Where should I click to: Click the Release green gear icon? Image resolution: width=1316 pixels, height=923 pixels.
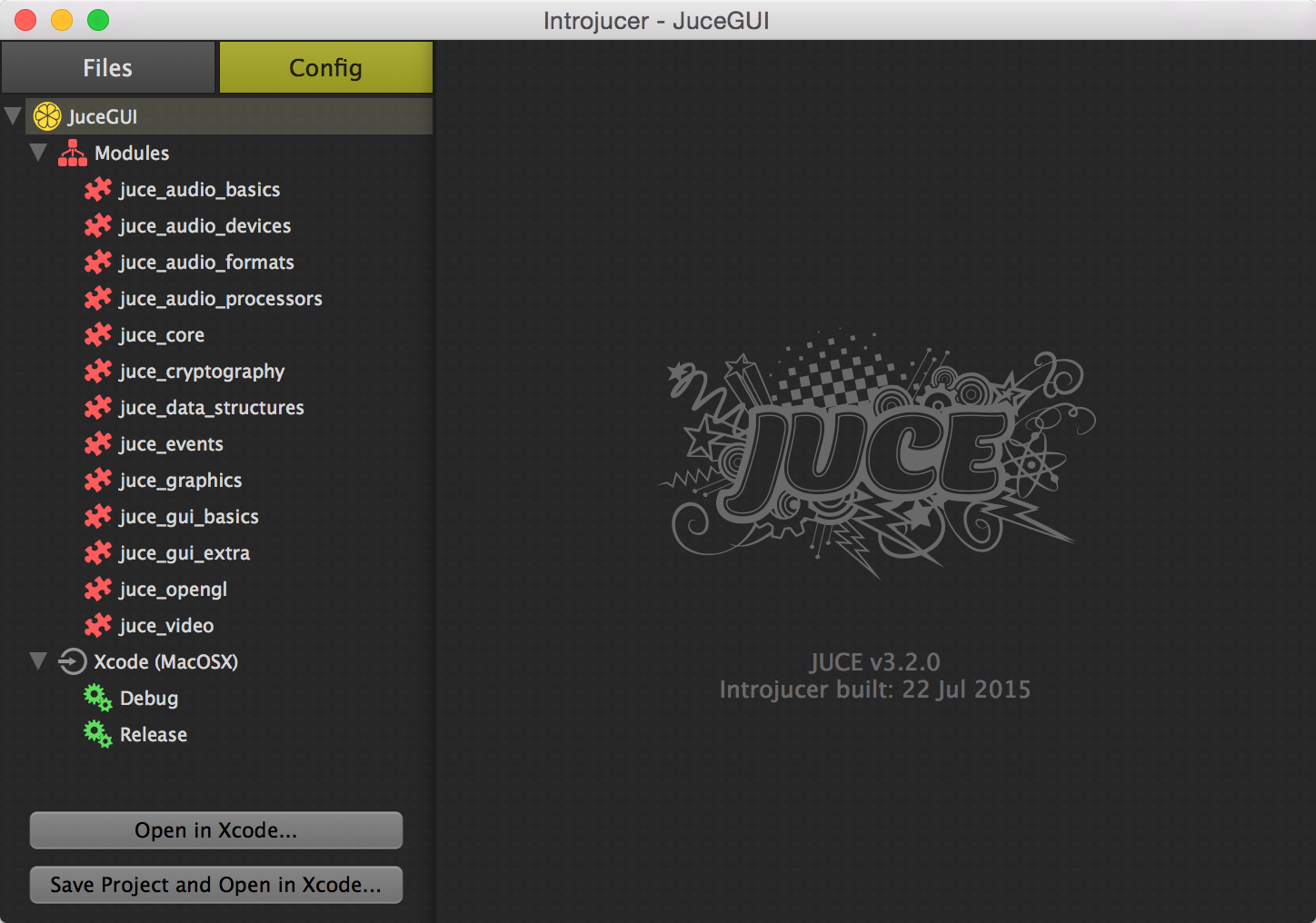click(x=97, y=733)
